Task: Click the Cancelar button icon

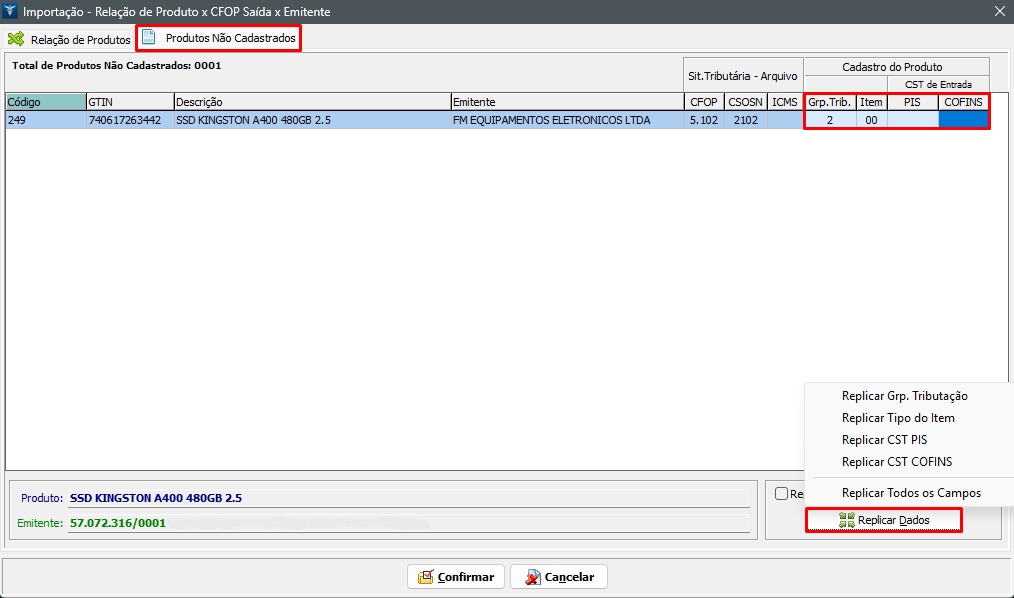Action: (x=533, y=577)
